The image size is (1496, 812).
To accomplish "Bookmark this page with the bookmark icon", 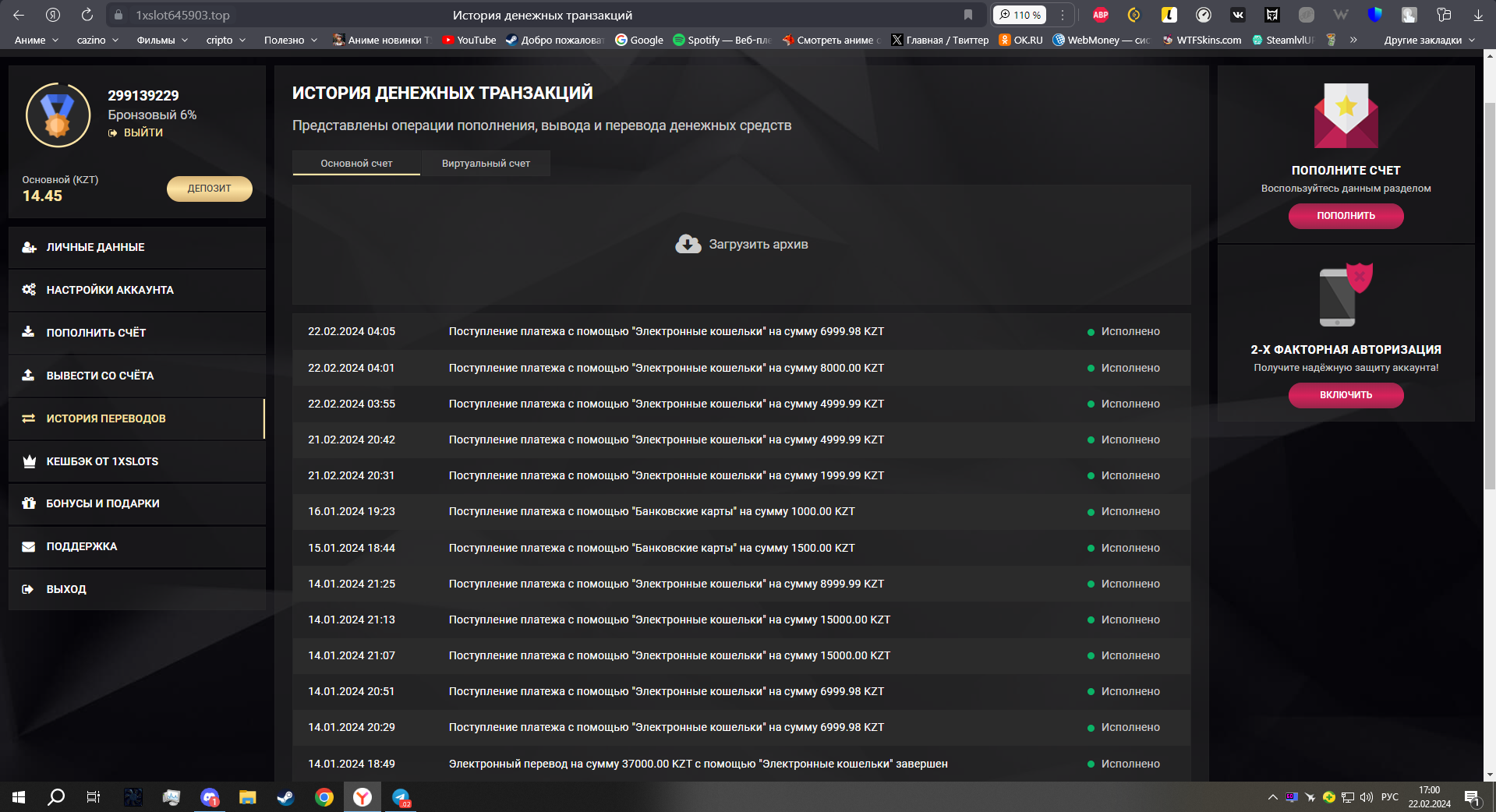I will pyautogui.click(x=968, y=15).
